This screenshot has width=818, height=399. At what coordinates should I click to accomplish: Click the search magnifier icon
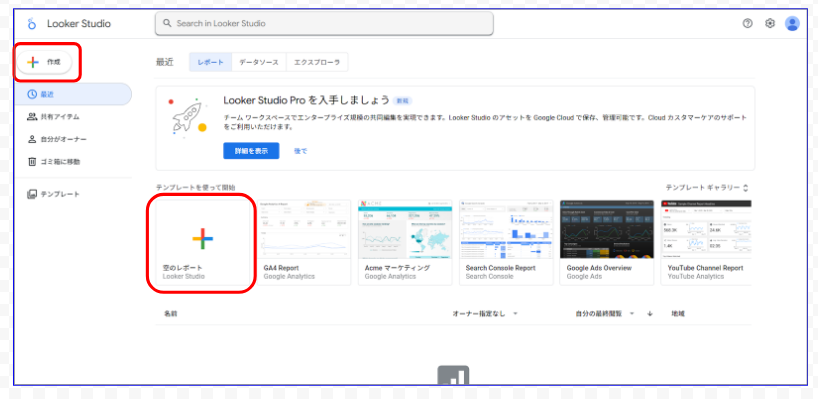point(167,23)
